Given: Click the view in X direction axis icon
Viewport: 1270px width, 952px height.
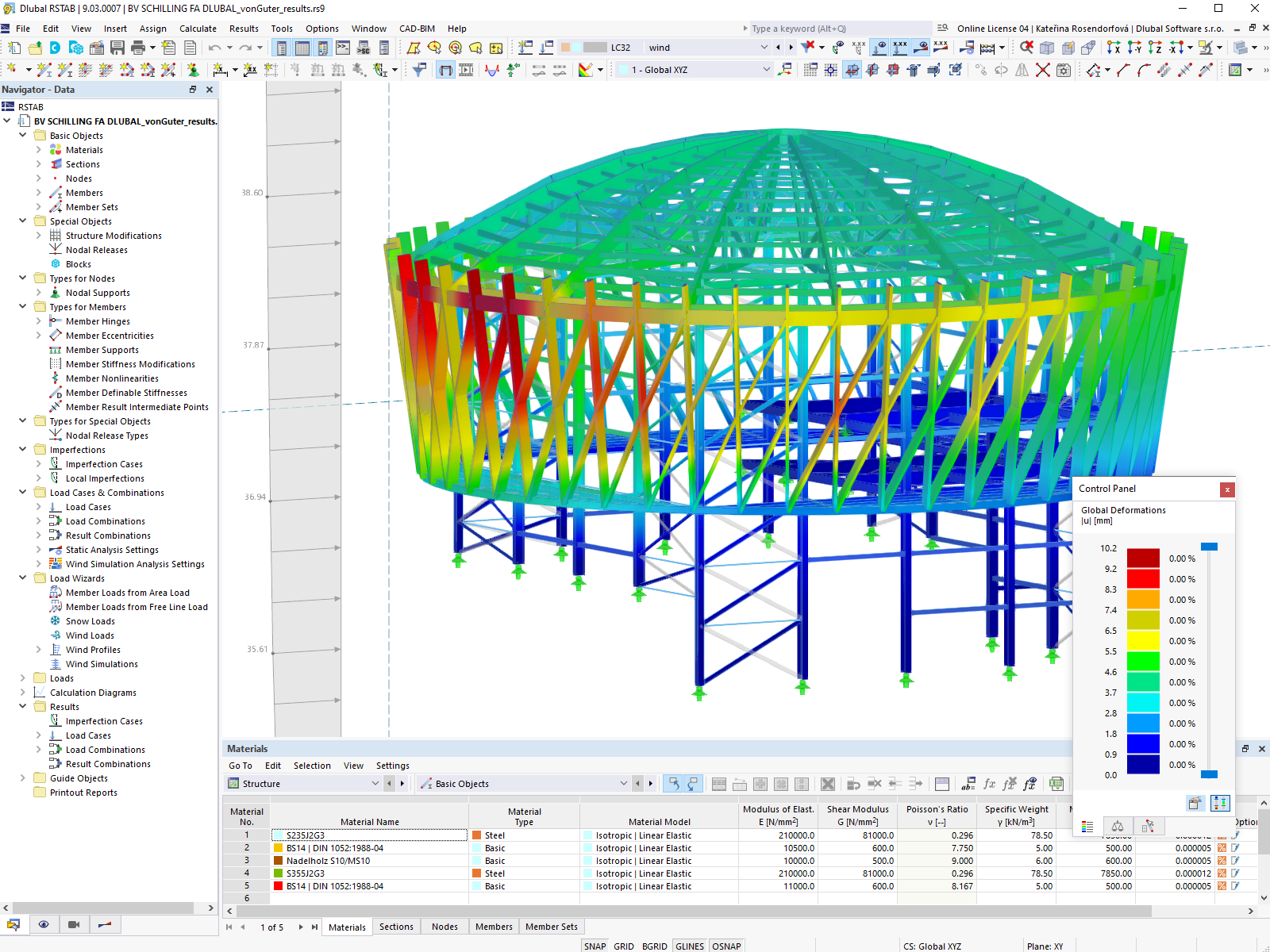Looking at the screenshot, I should (1114, 48).
